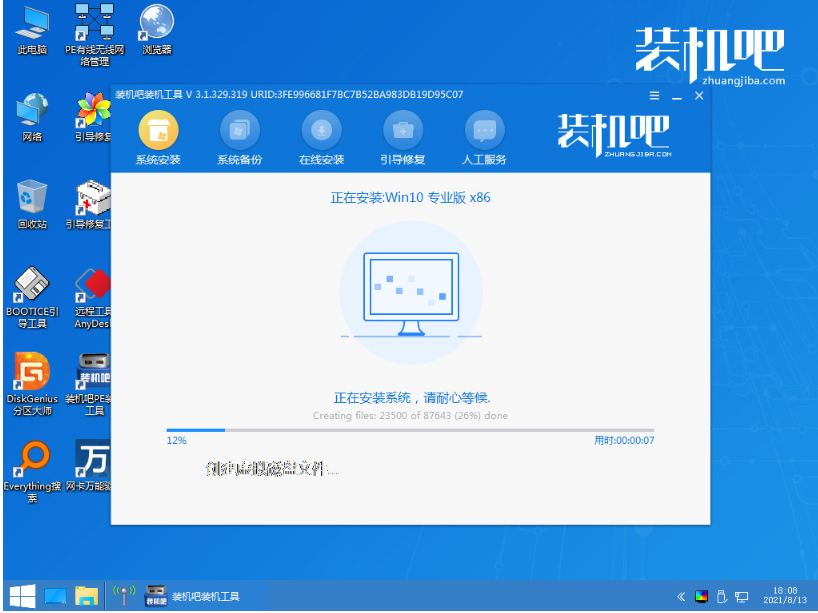Viewport: 818px width, 613px height.
Task: Select 装机吧装机工具 taskbar button
Action: (193, 596)
